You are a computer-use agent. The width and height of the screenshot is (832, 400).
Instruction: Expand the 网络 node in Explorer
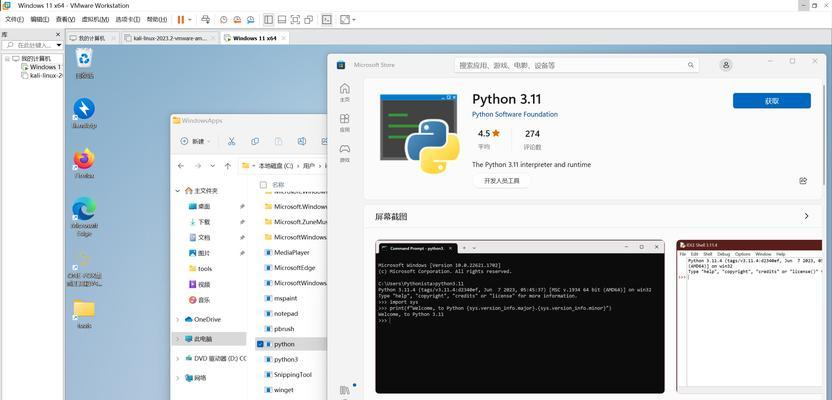tap(178, 378)
